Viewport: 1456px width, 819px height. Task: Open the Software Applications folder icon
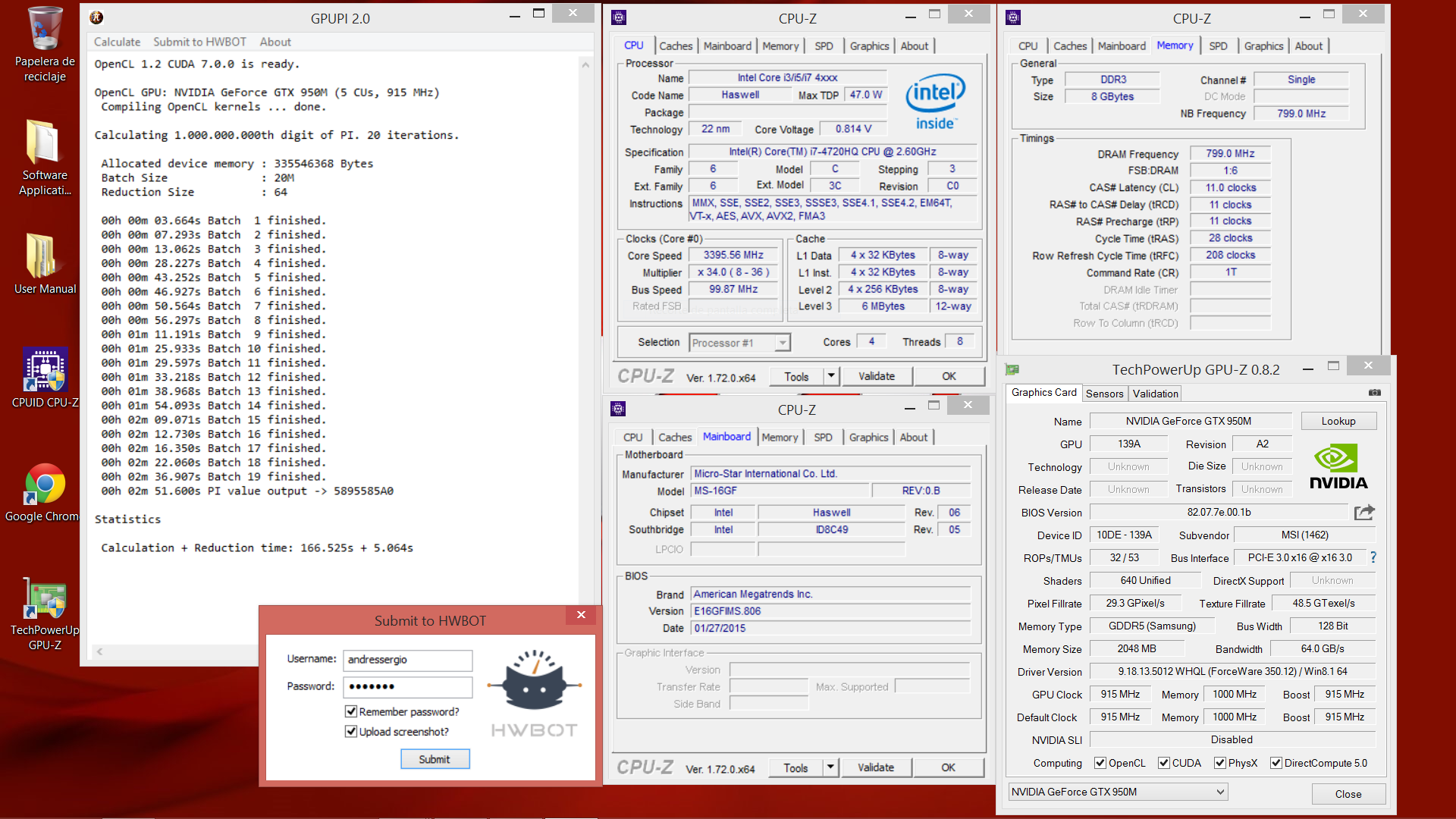(x=45, y=158)
